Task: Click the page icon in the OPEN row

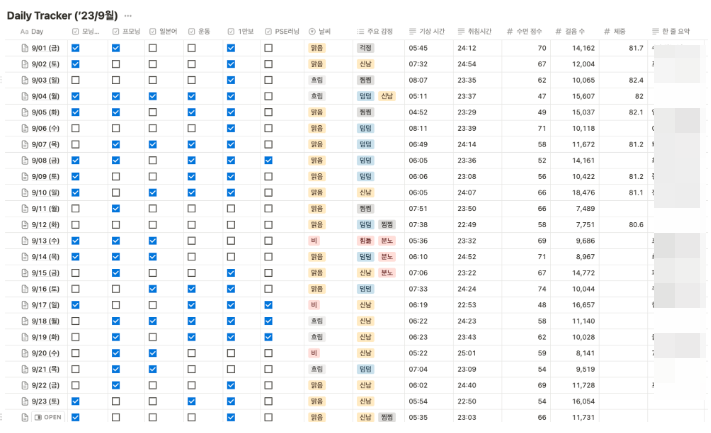Action: (x=25, y=418)
